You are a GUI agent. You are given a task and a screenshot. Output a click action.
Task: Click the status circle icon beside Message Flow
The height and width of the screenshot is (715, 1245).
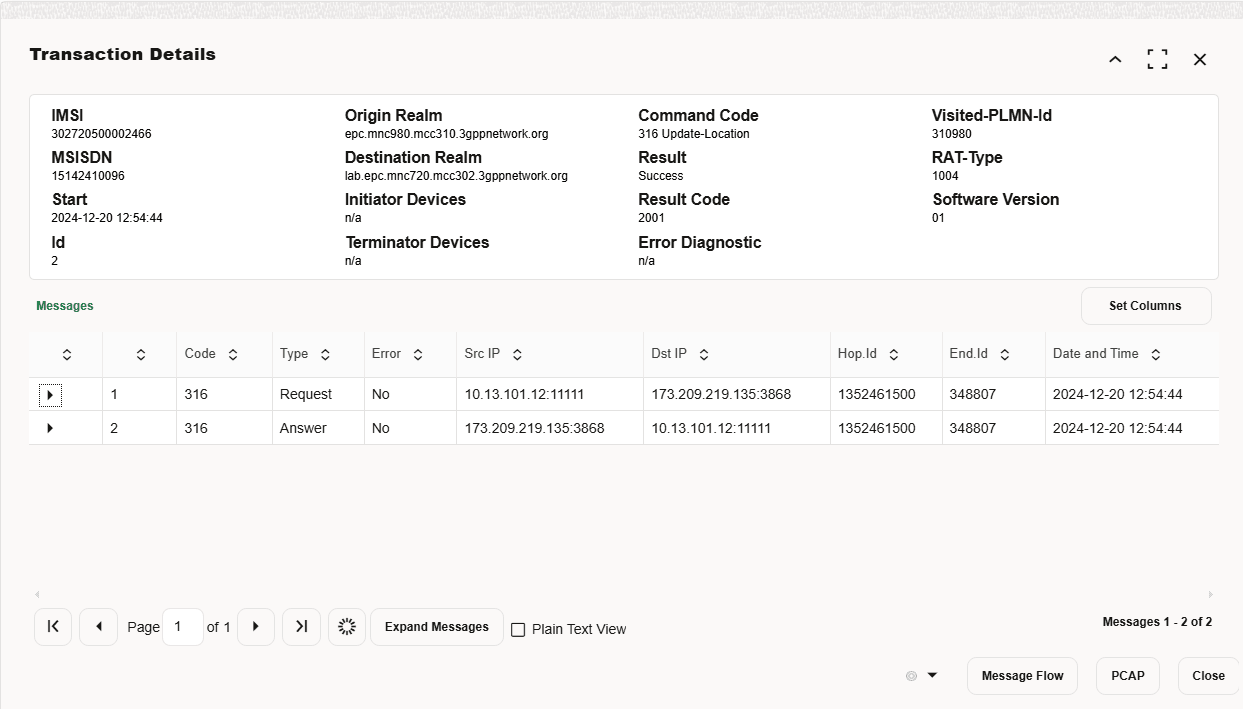[x=910, y=676]
